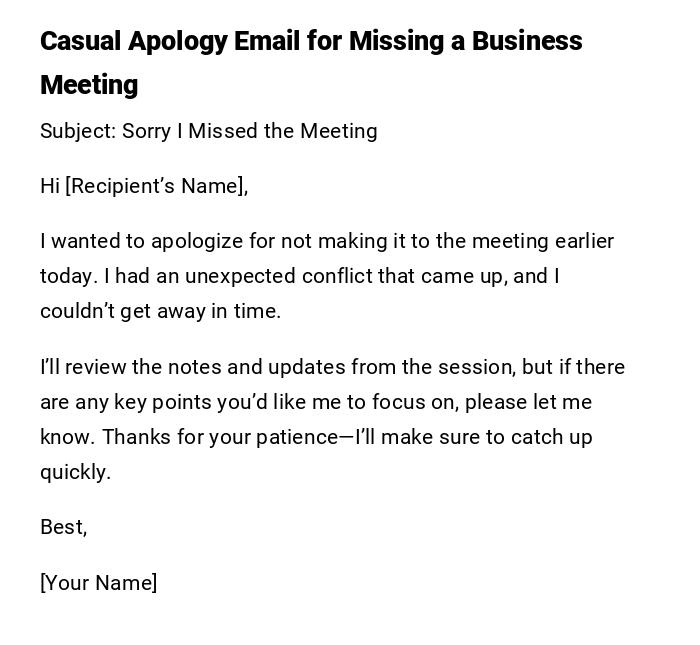Click the line 'couldn't get away in time.'
Viewport: 700px width, 645px height.
[x=160, y=311]
